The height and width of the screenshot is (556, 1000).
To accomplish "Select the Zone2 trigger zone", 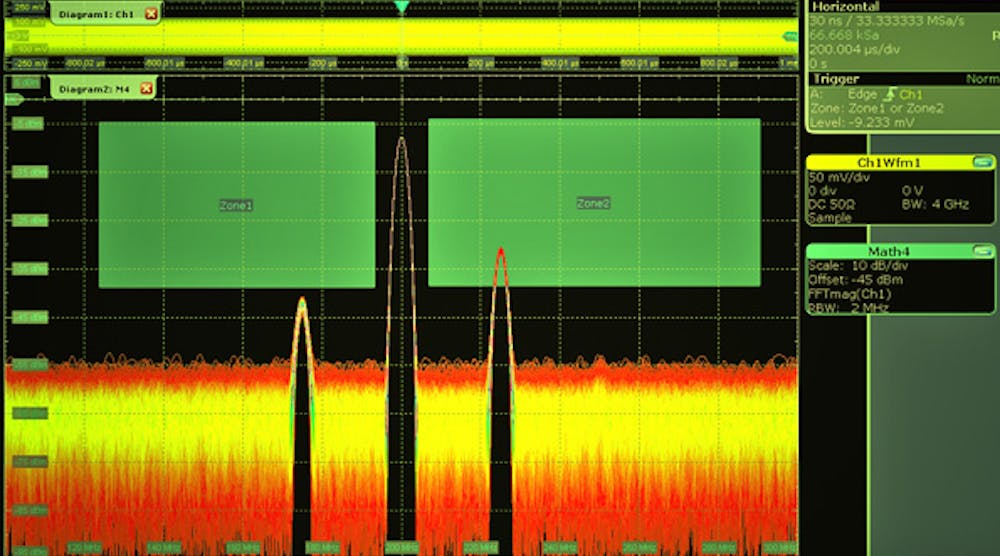I will click(593, 203).
